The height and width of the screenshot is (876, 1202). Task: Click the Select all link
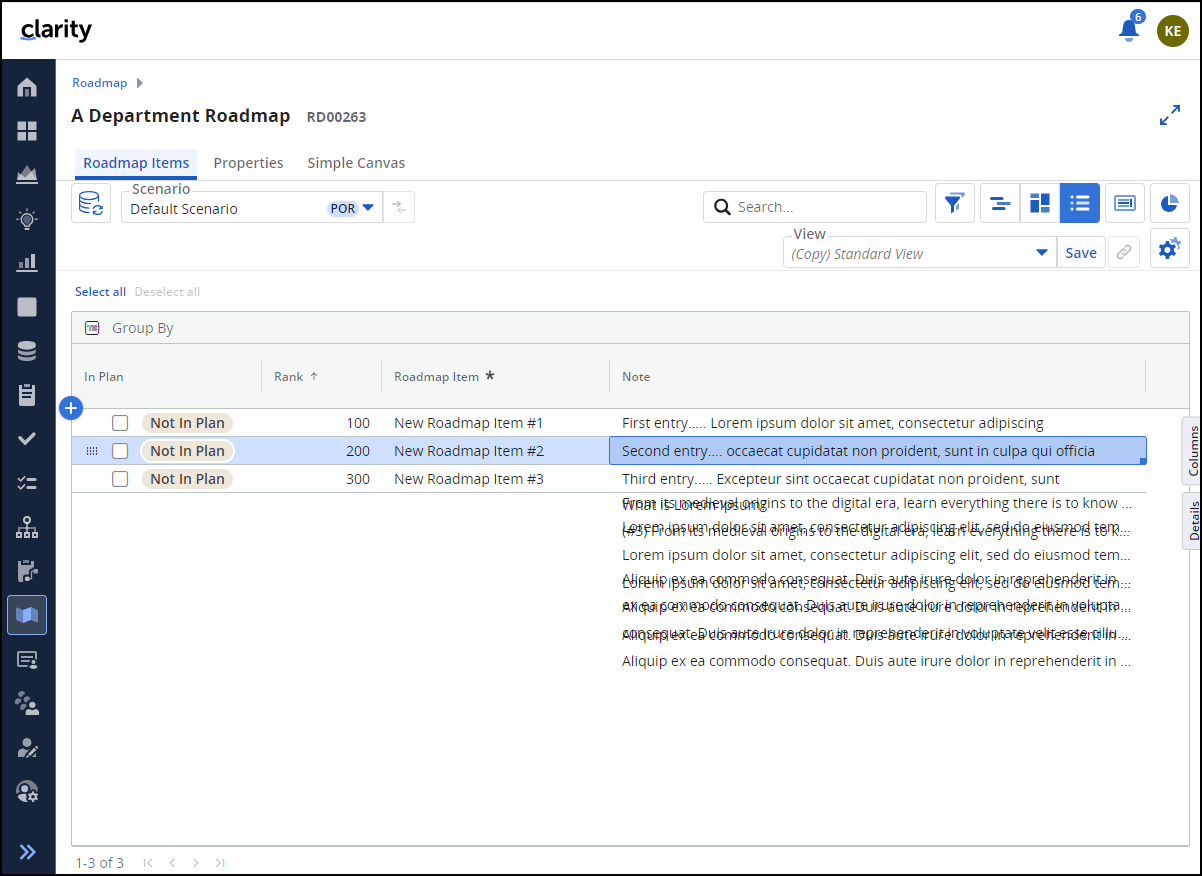(100, 292)
